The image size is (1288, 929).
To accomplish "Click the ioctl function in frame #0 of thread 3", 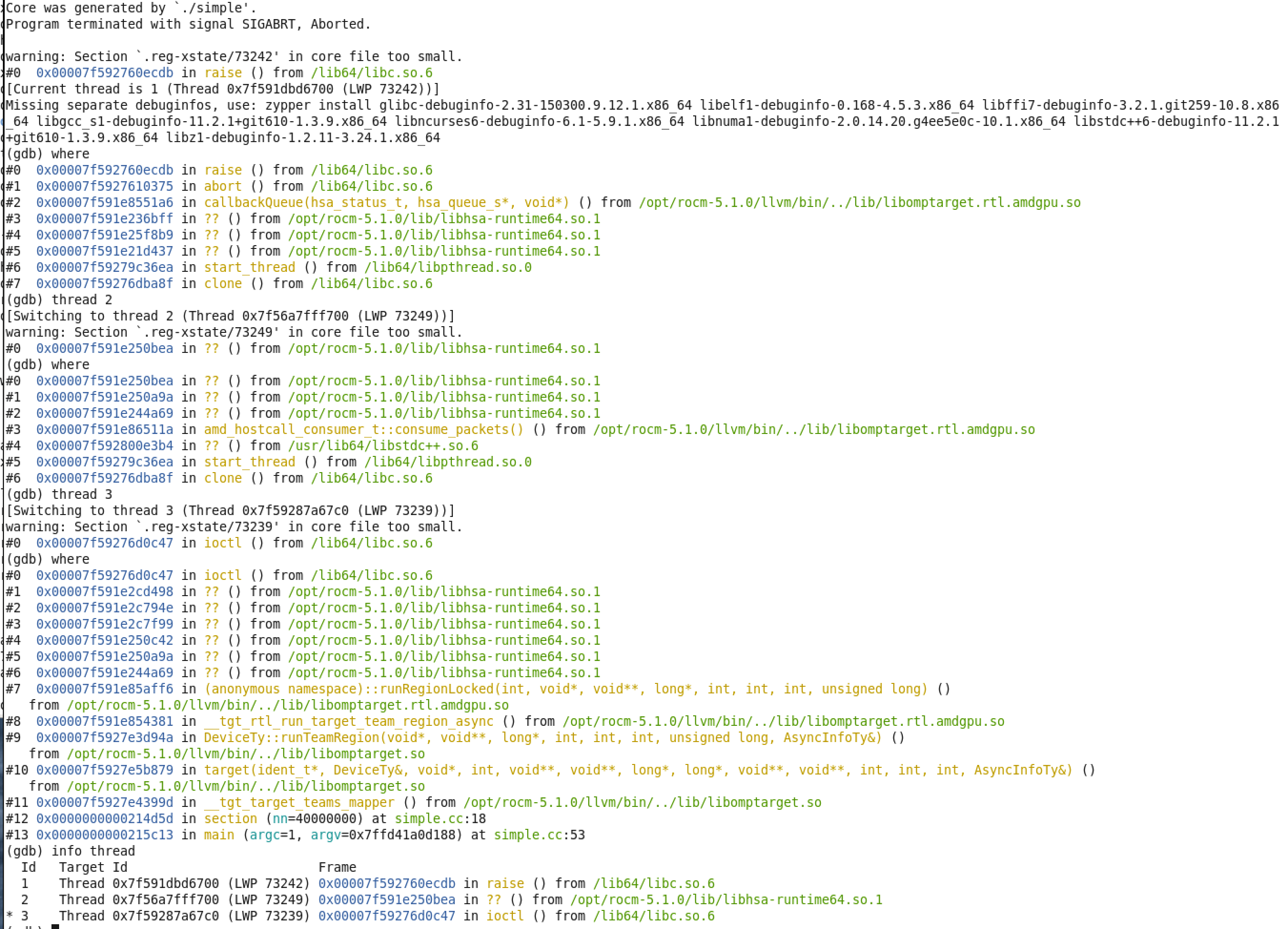I will (223, 543).
